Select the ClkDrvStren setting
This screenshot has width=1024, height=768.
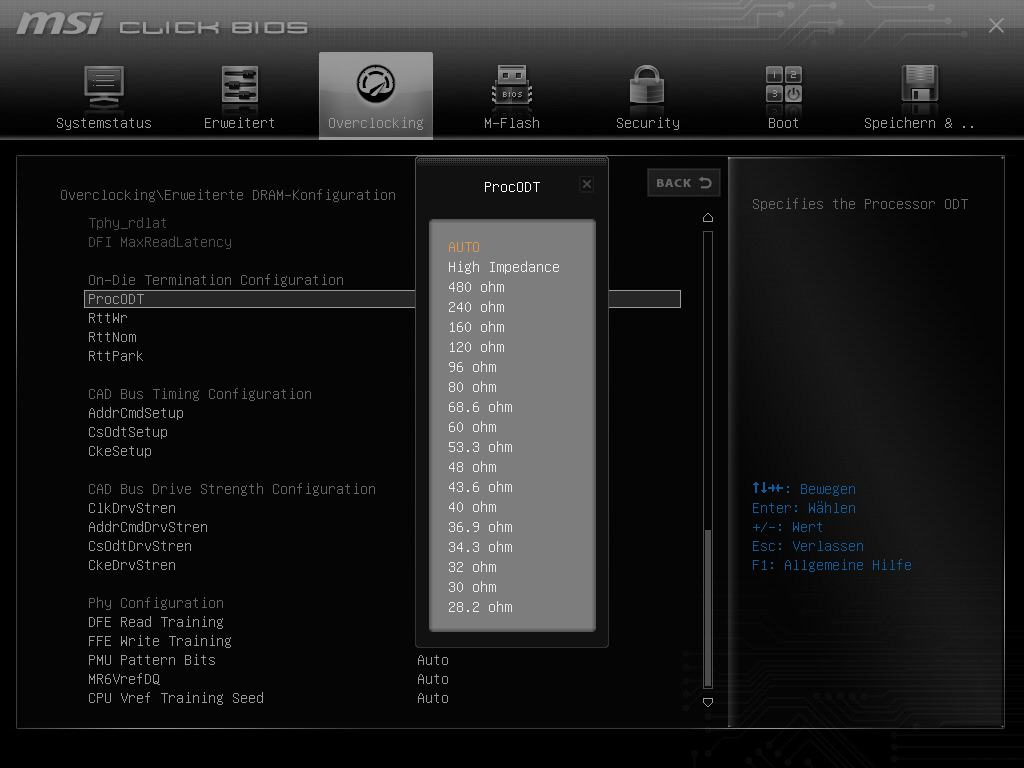pos(132,508)
